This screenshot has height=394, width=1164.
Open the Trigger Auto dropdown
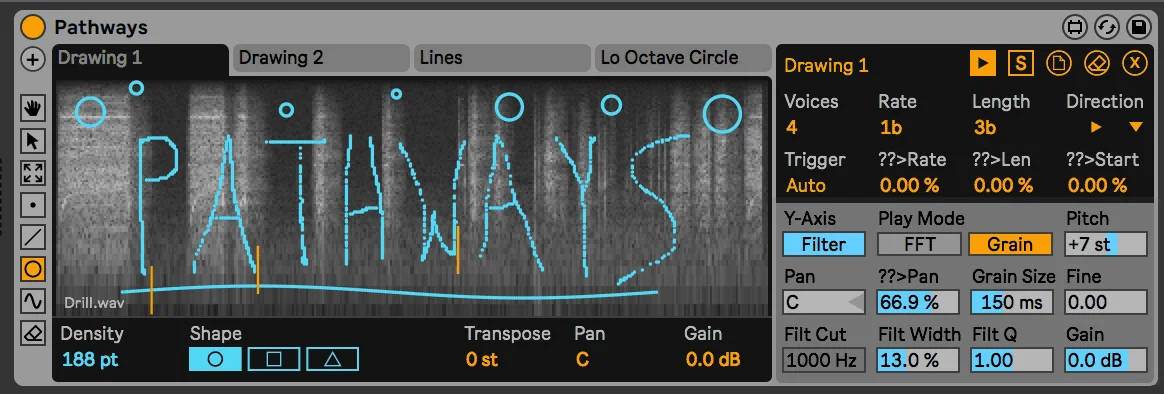click(805, 185)
